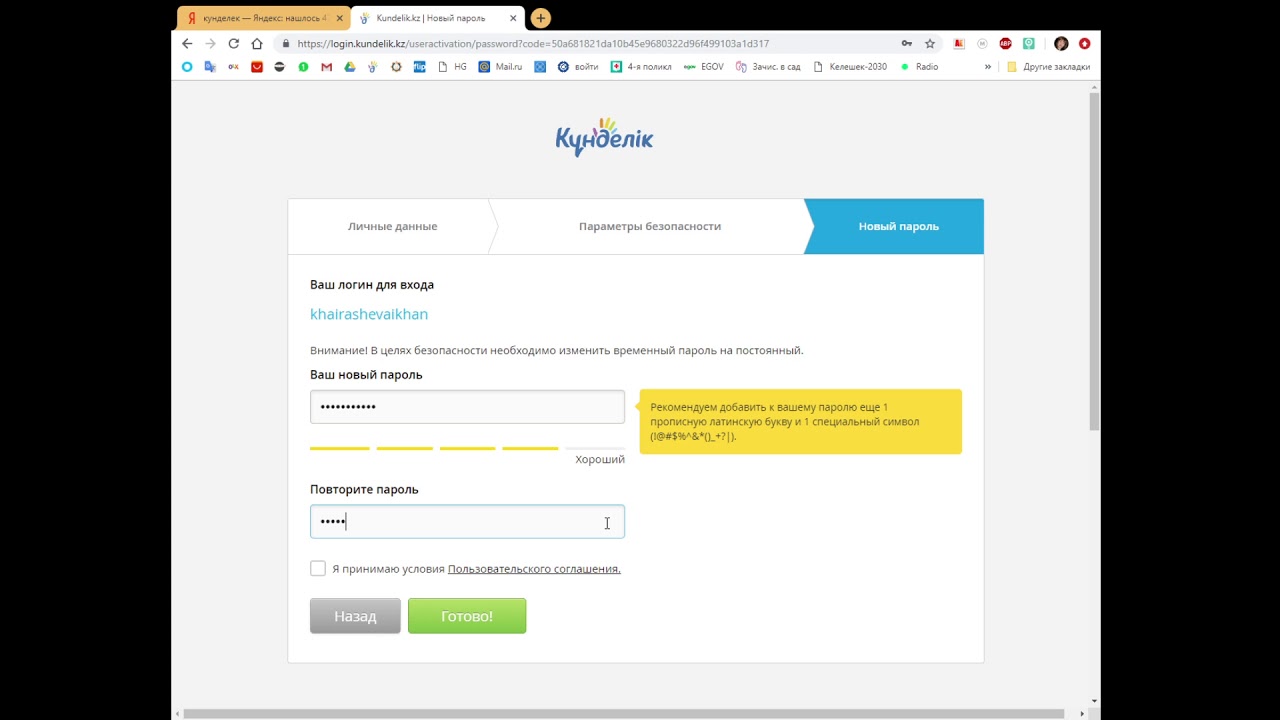Screen dimensions: 1280x720
Task: Open a new browser tab
Action: coord(541,18)
